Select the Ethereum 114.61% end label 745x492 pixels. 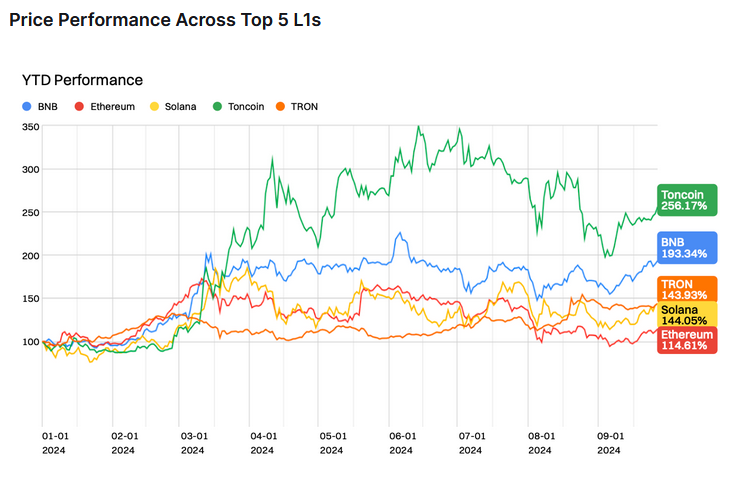click(687, 340)
